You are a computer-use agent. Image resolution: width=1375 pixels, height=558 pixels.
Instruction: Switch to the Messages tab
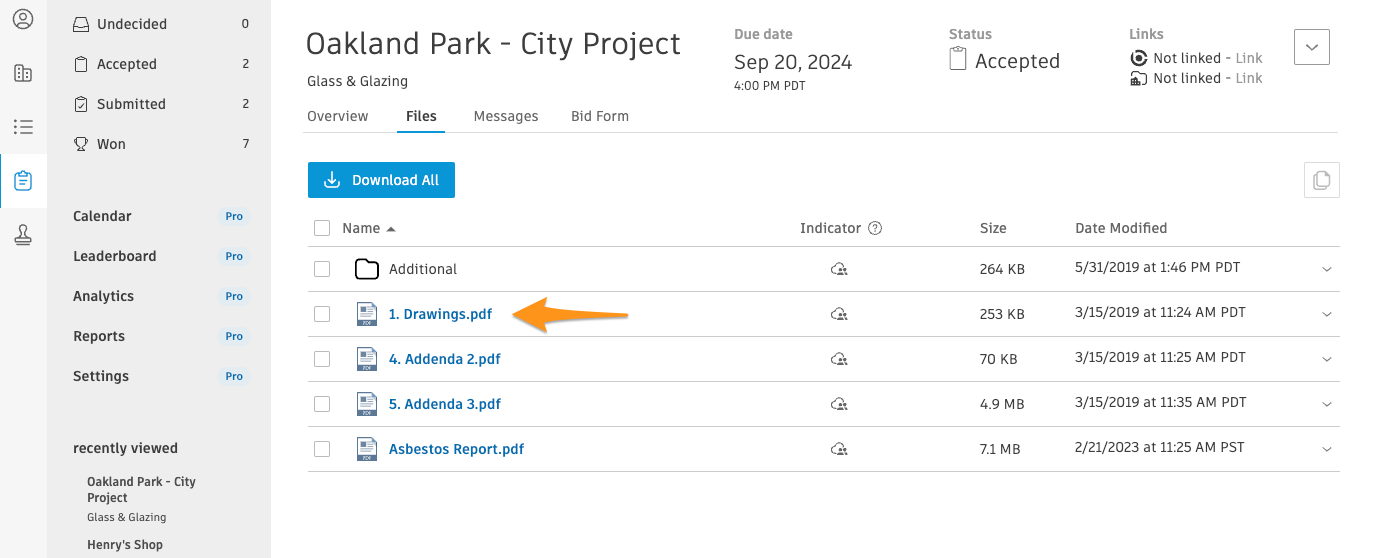[506, 116]
